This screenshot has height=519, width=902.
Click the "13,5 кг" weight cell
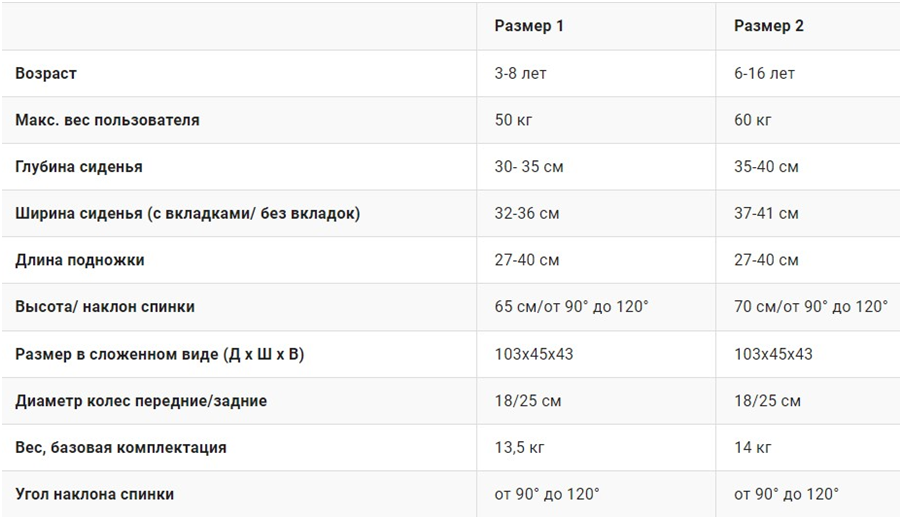521,447
